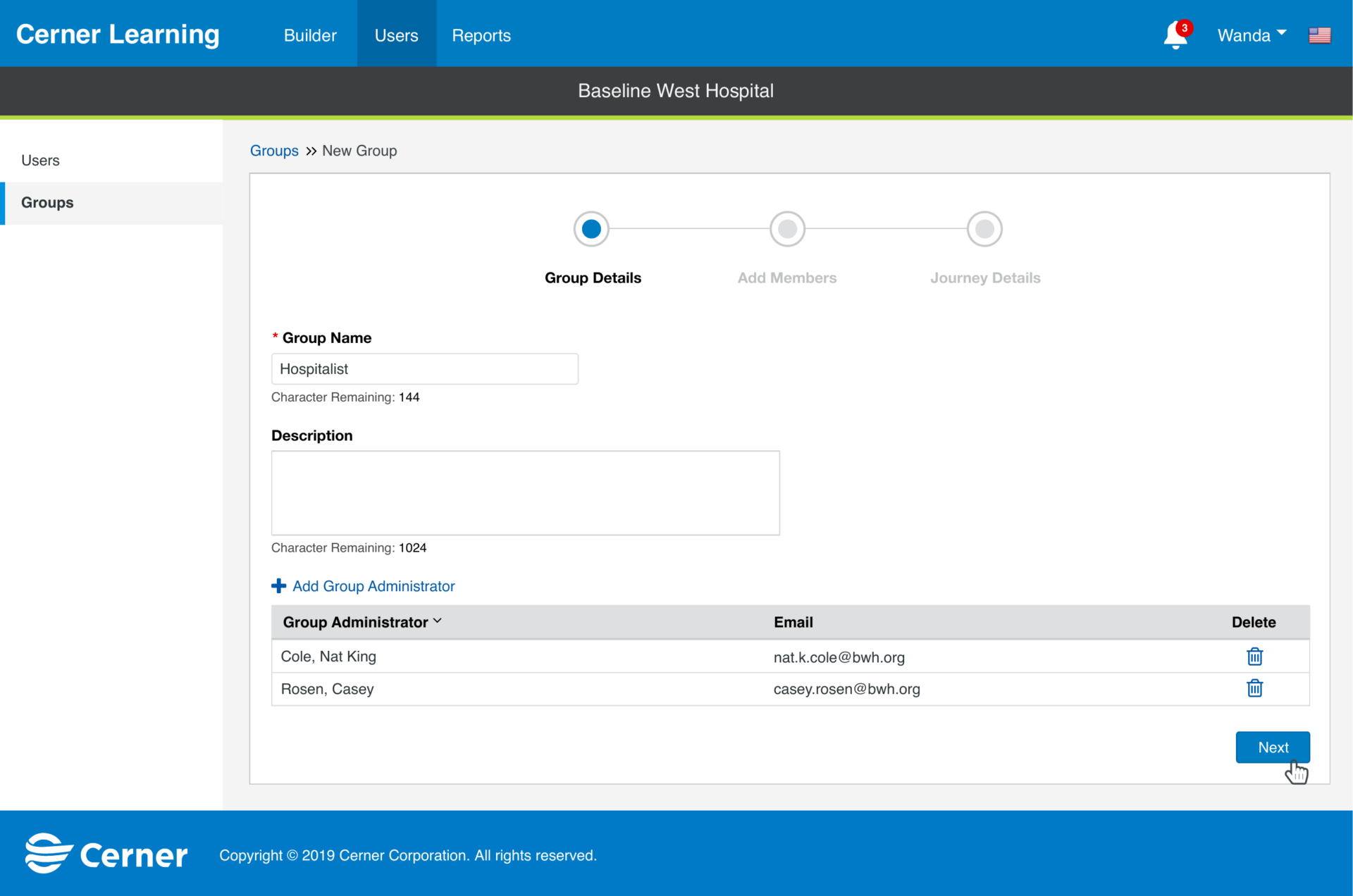This screenshot has width=1353, height=896.
Task: Click the copyright text in footer
Action: 408,855
